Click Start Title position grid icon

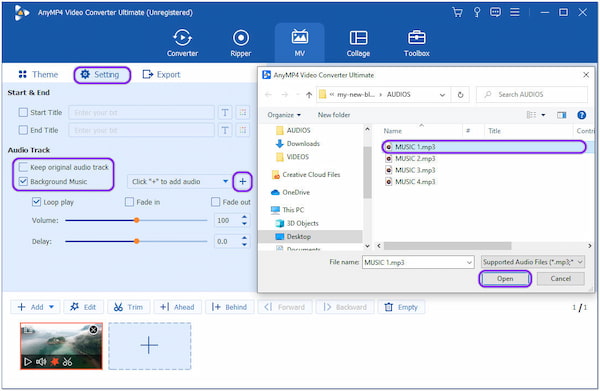click(x=243, y=112)
